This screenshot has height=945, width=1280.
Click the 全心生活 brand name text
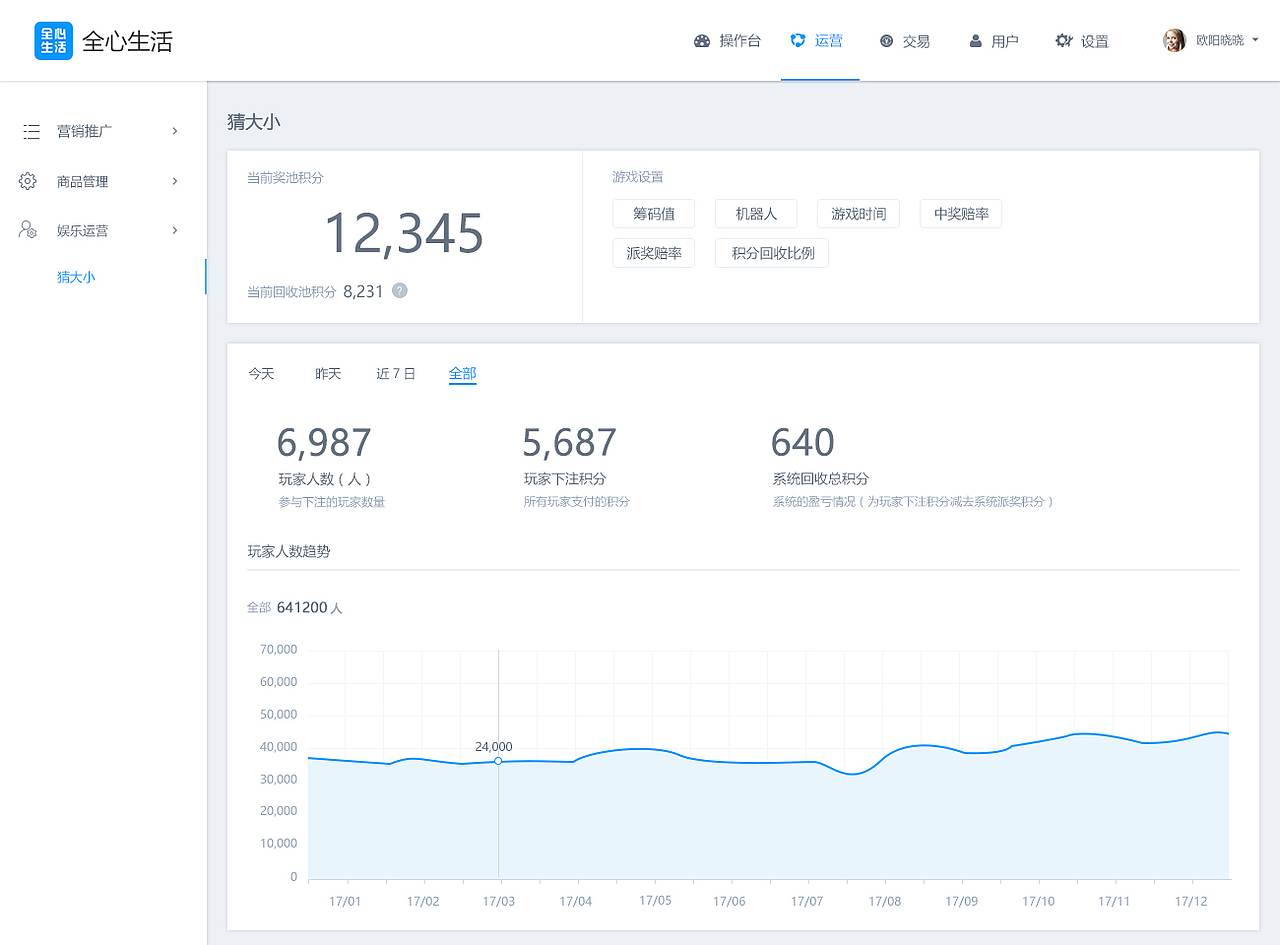[127, 41]
